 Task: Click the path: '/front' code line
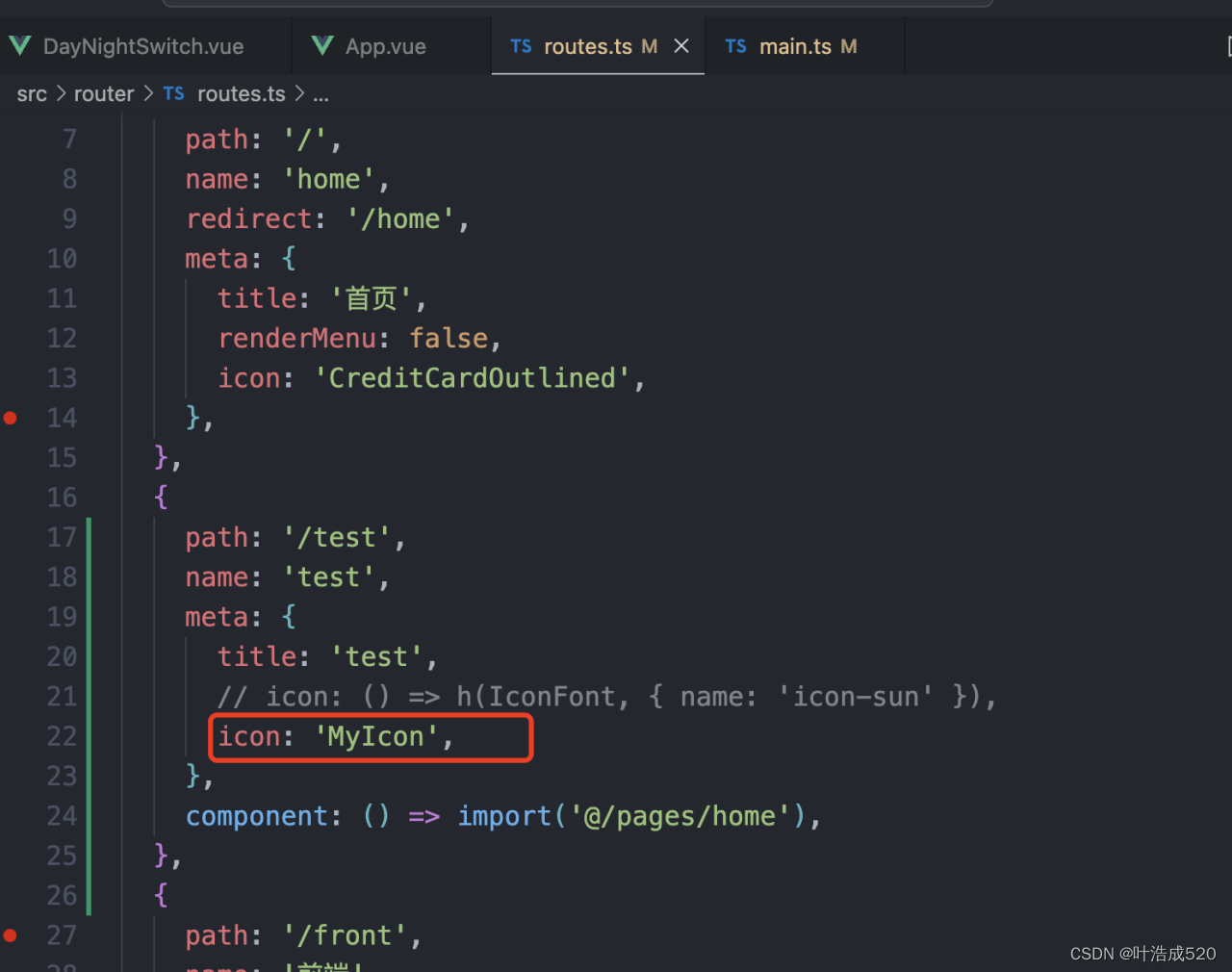303,935
